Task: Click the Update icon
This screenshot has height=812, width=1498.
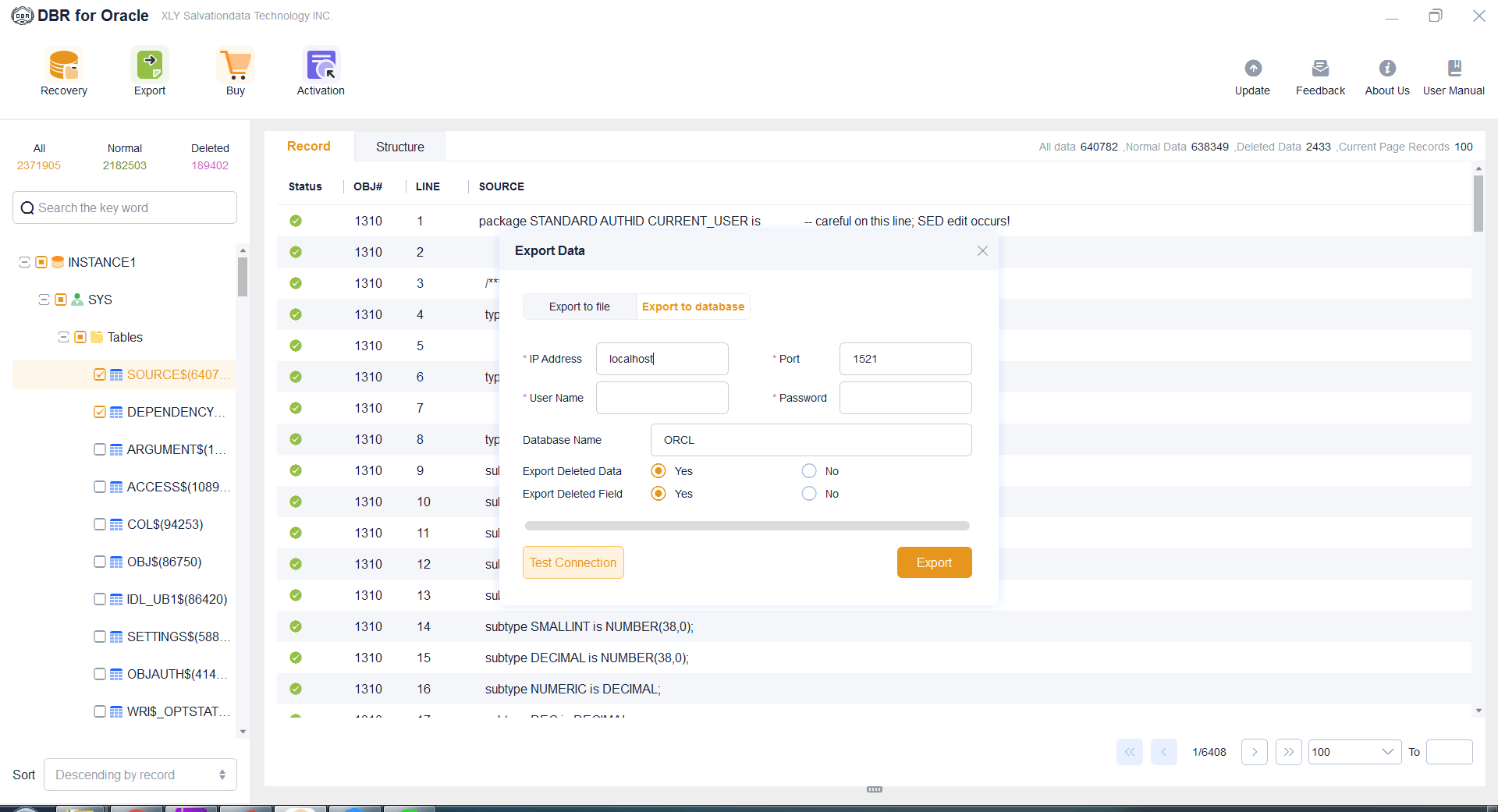Action: click(1252, 69)
